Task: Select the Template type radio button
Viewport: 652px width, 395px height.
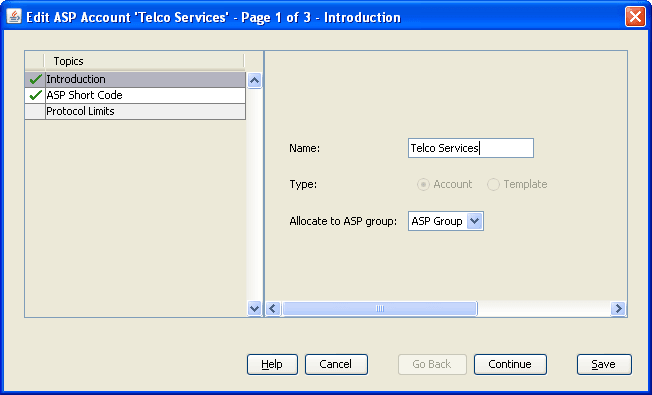Action: click(x=493, y=184)
